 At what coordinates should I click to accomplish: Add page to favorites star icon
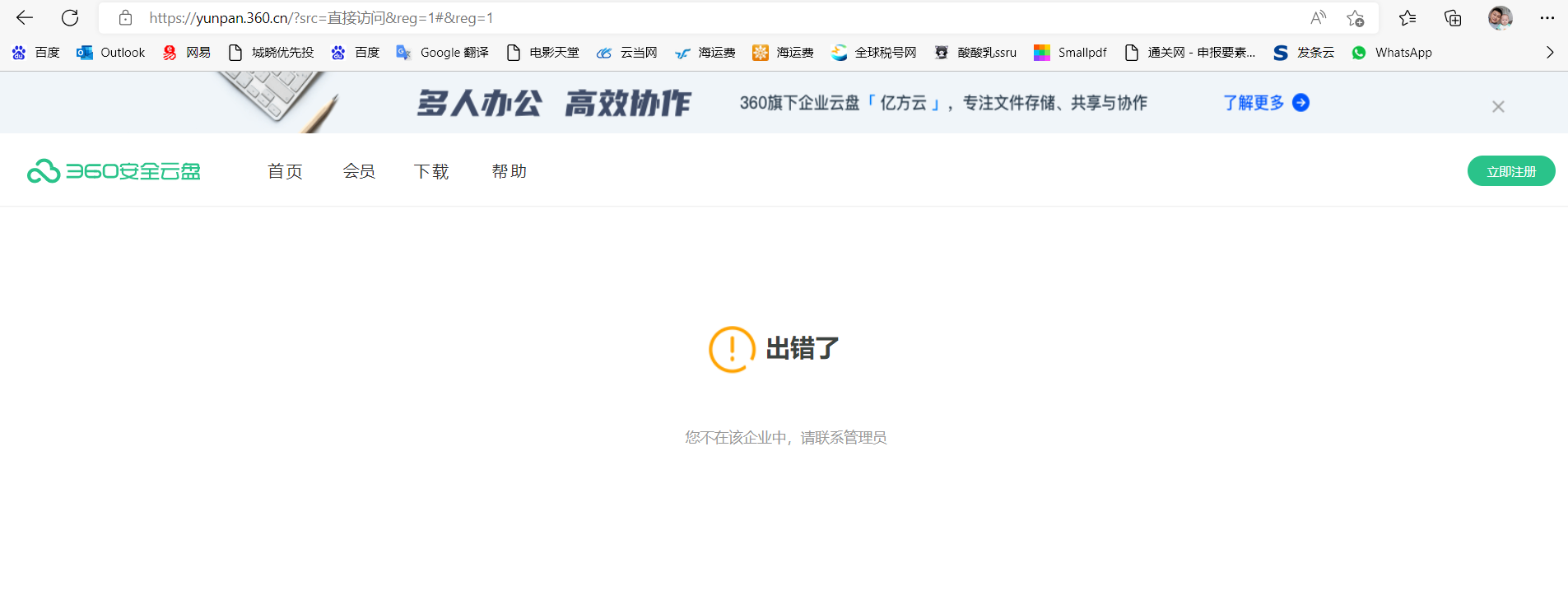click(1355, 17)
